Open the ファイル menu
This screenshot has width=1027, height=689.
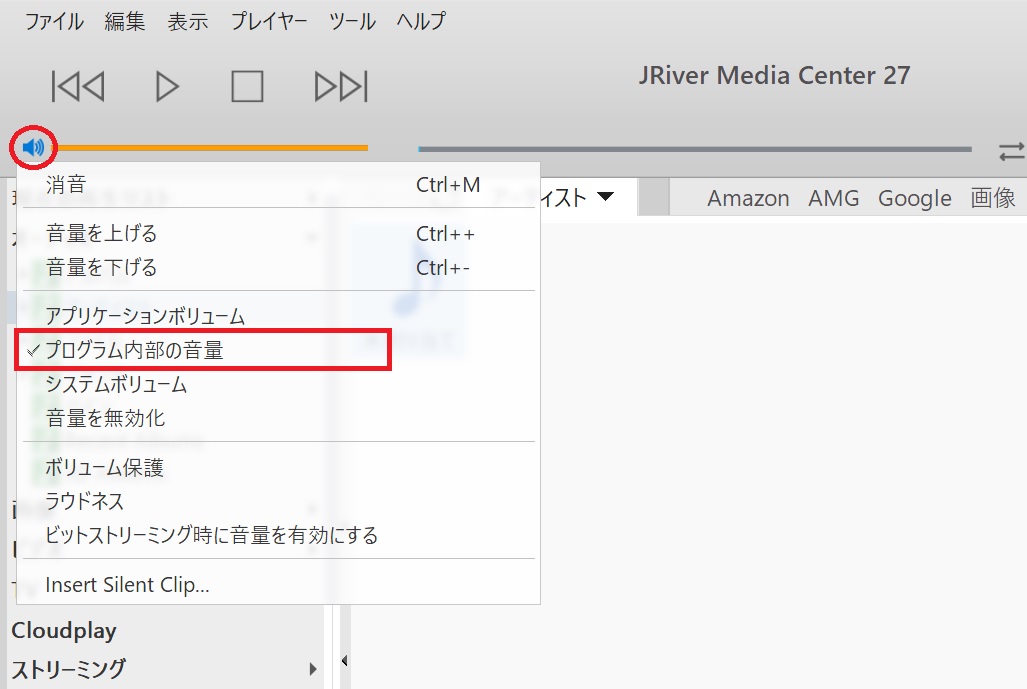[x=54, y=21]
